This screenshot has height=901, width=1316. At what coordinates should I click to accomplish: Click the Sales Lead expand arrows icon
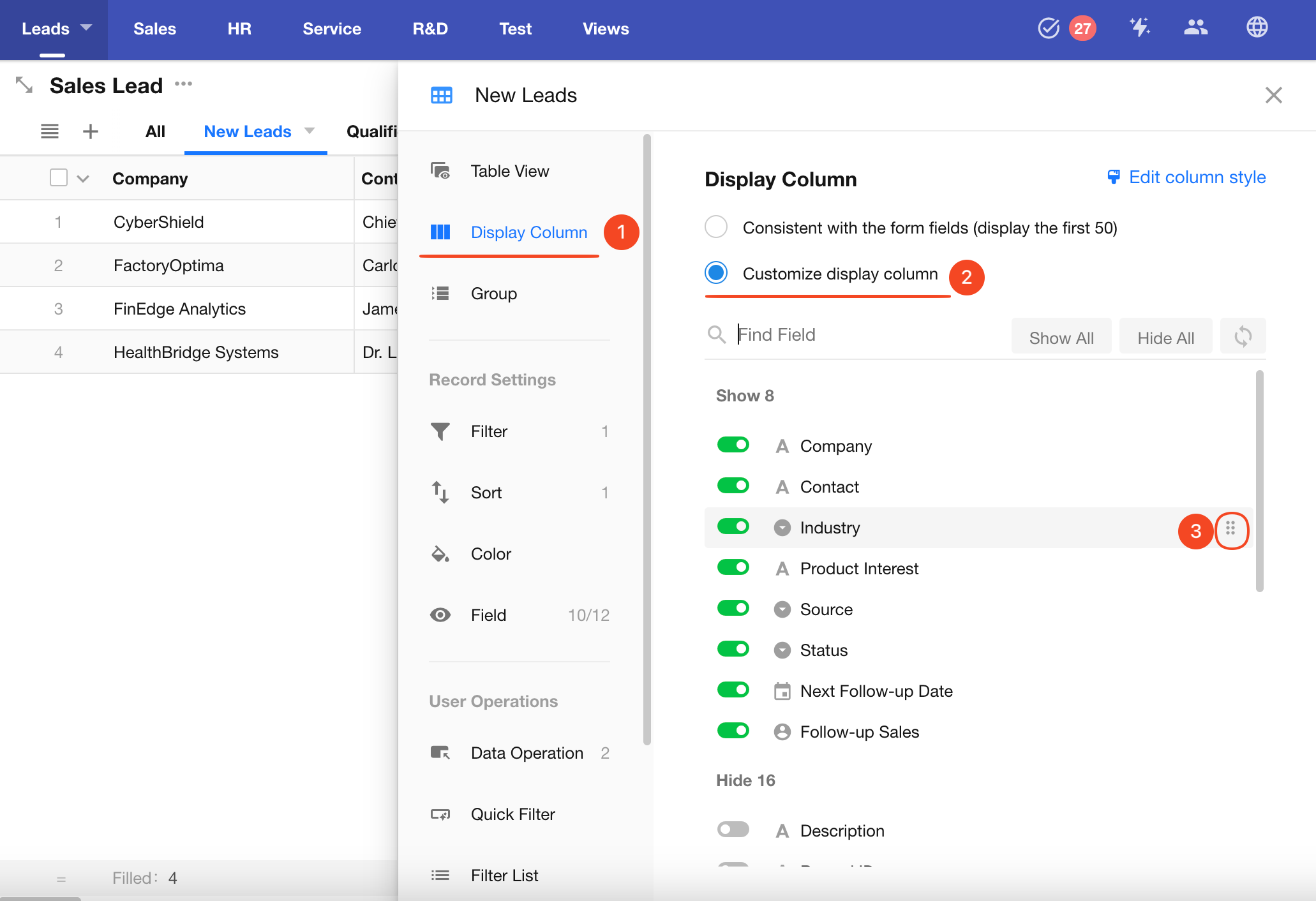[x=24, y=85]
